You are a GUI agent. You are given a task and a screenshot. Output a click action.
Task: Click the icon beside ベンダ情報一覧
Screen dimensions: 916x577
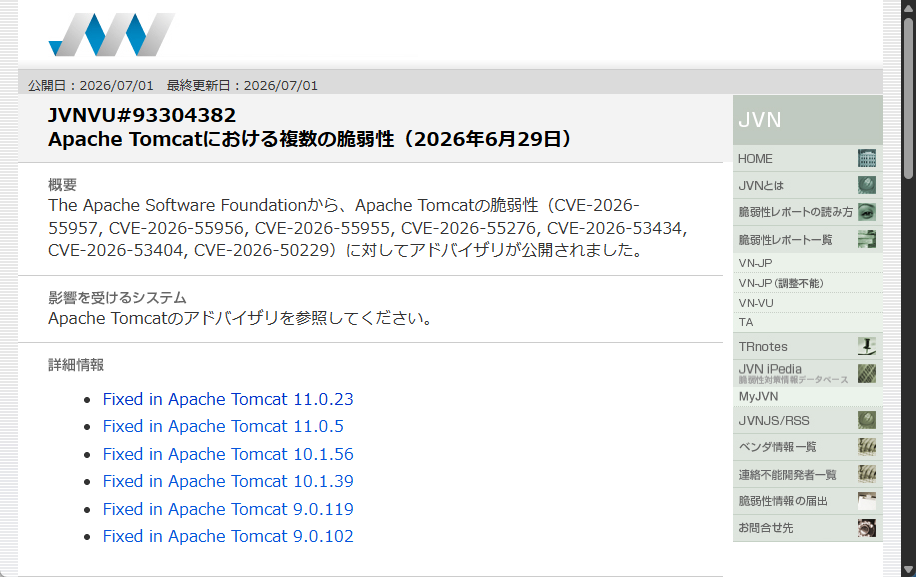point(866,447)
